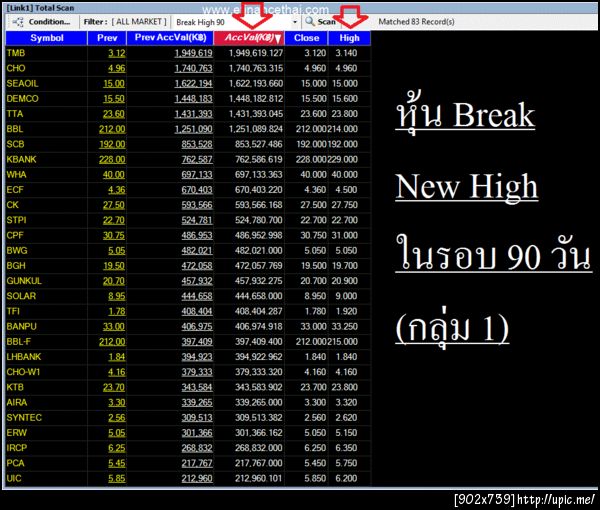The height and width of the screenshot is (510, 600).
Task: Click Prev AccVal 1,740,763 for CHO
Action: point(193,68)
